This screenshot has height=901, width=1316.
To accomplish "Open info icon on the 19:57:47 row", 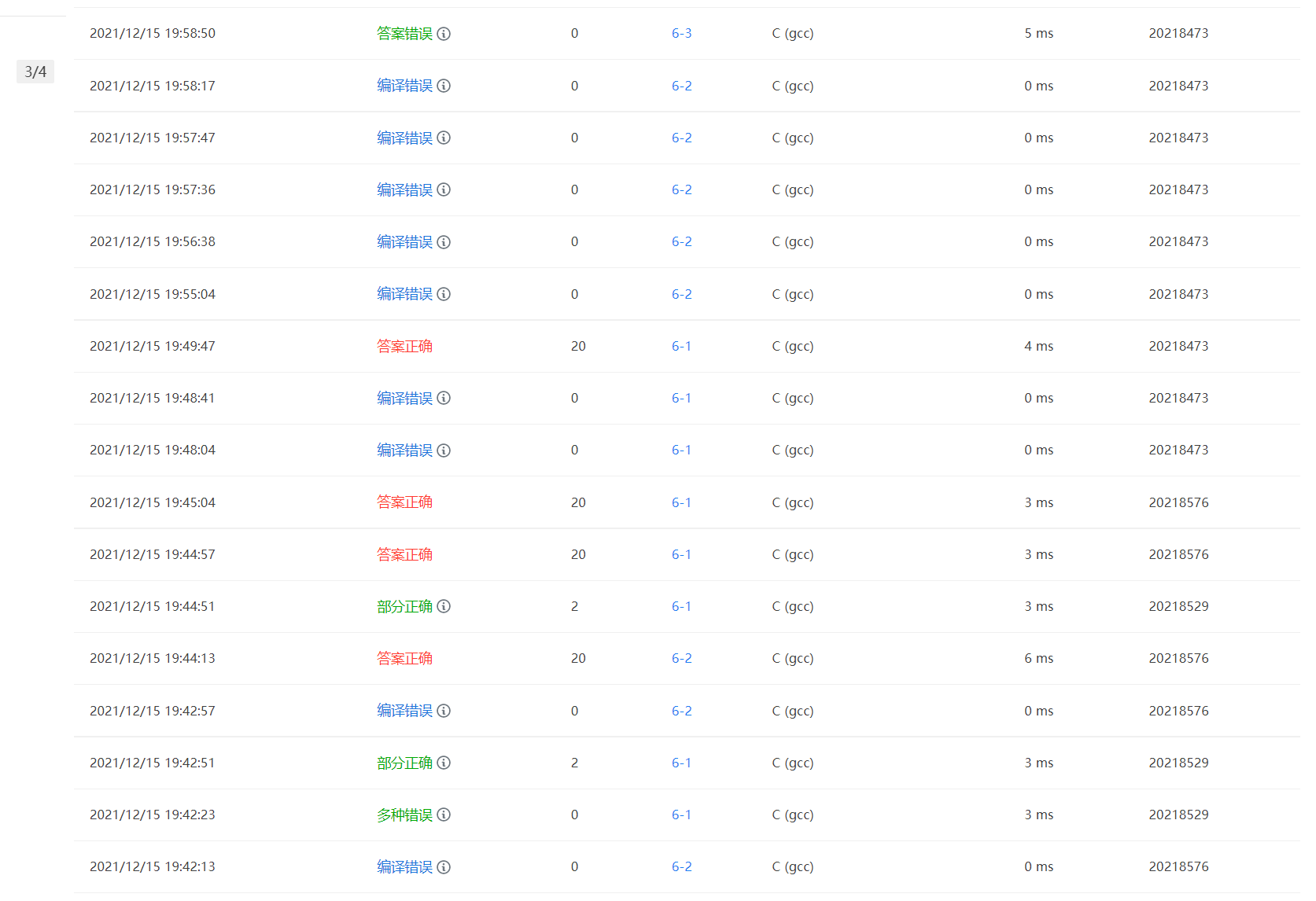I will click(444, 138).
